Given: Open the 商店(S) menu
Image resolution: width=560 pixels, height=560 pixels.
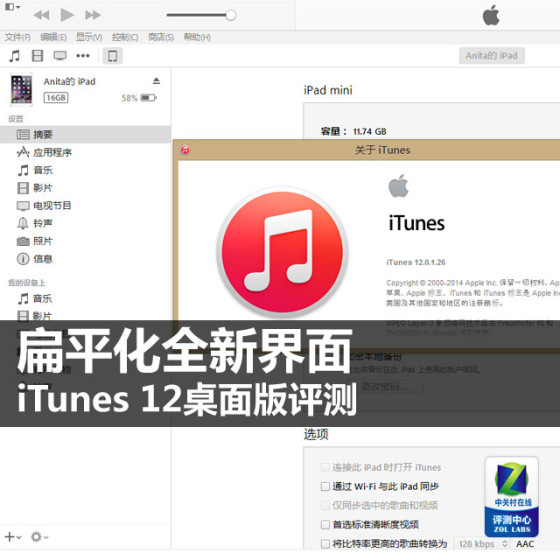Looking at the screenshot, I should coord(161,37).
